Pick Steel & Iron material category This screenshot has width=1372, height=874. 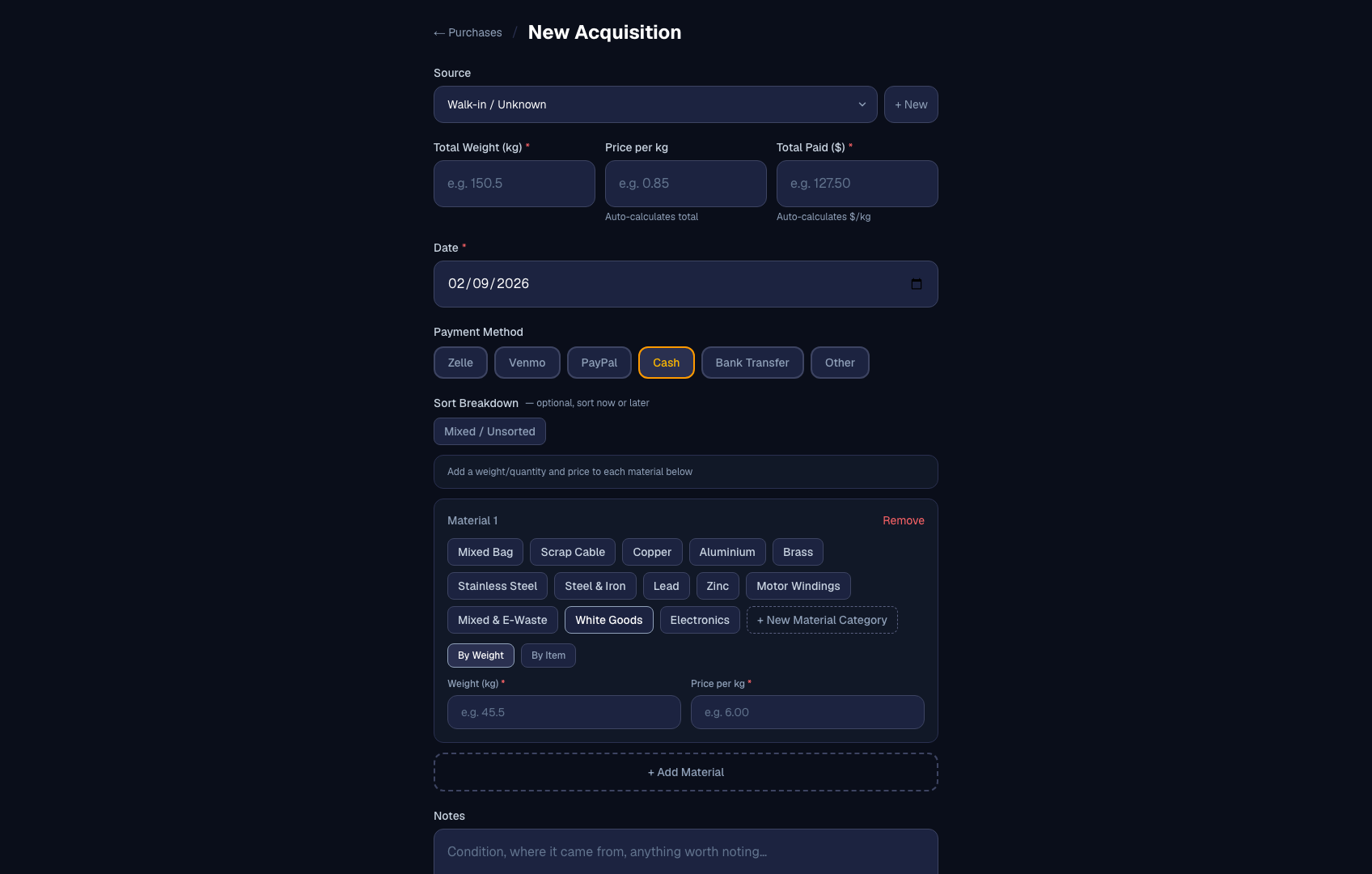(x=595, y=586)
